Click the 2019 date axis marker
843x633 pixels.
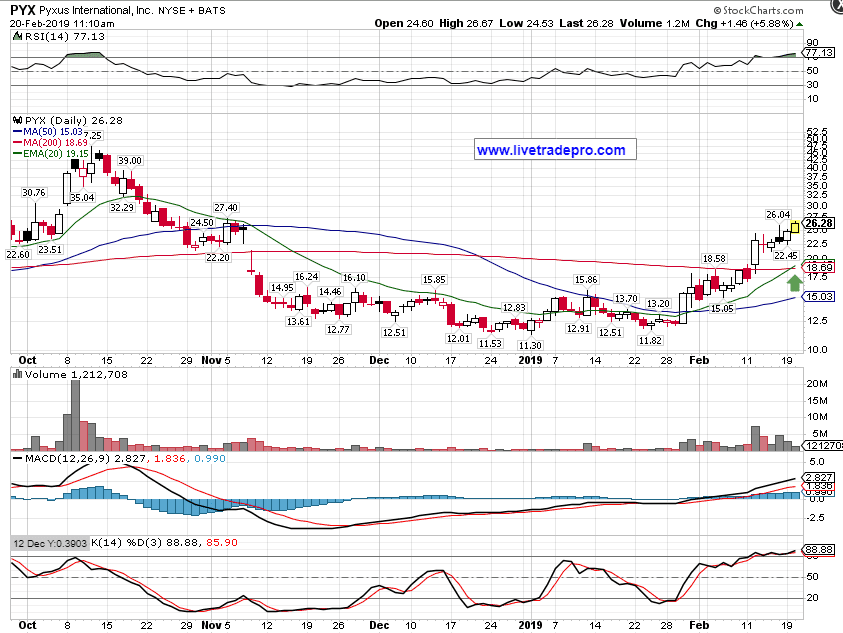click(x=531, y=358)
